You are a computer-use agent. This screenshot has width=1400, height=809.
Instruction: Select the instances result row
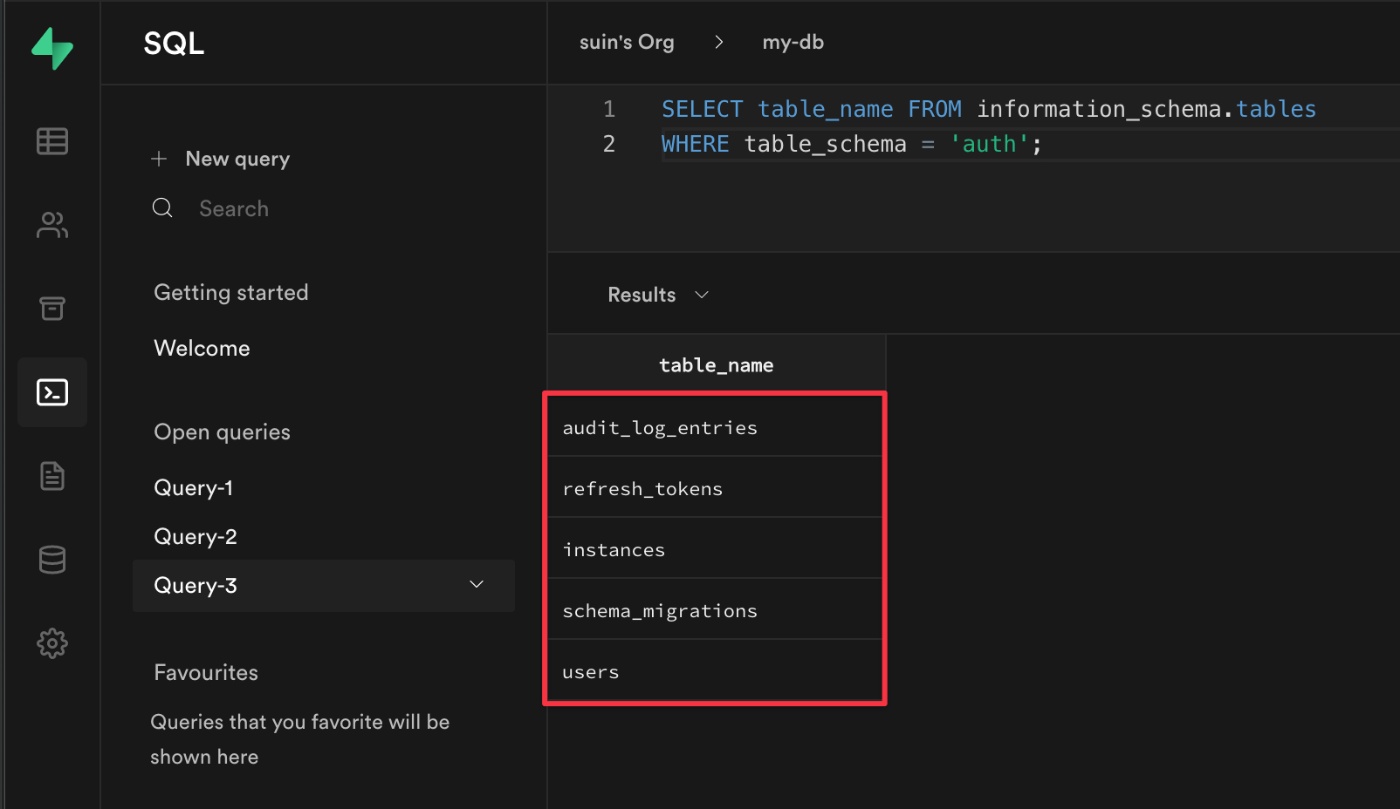[715, 549]
